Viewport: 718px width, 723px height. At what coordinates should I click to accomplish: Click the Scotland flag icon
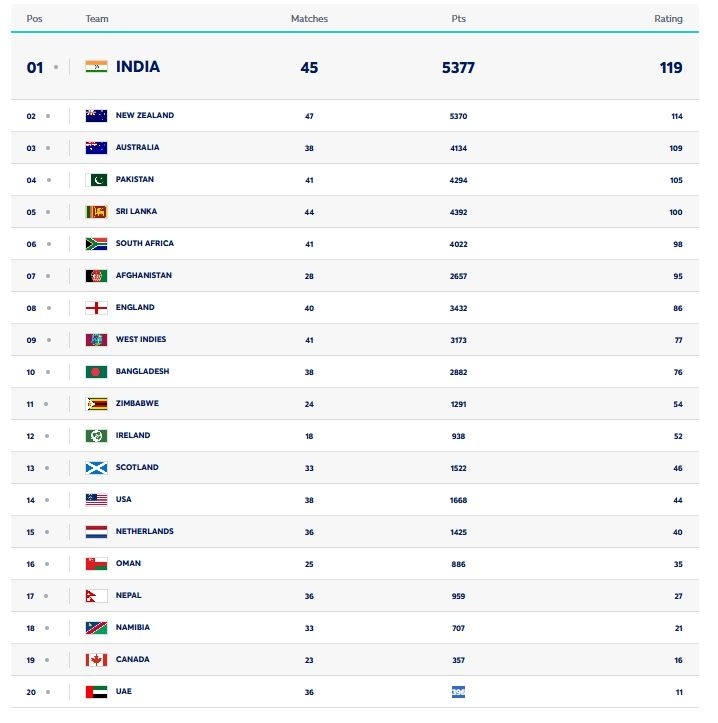(x=96, y=468)
